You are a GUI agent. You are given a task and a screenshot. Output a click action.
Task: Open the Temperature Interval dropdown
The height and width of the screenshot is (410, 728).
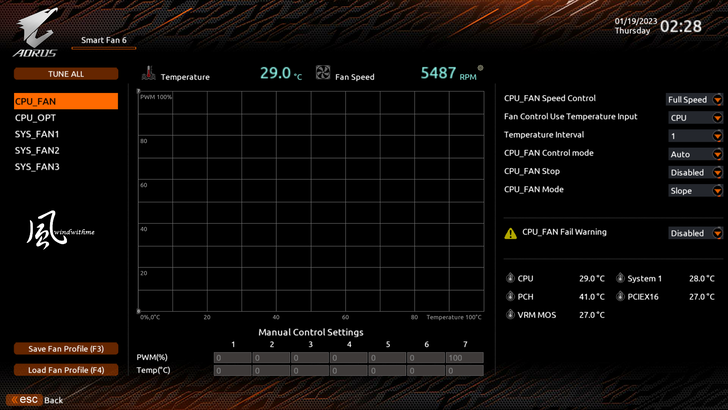point(696,136)
